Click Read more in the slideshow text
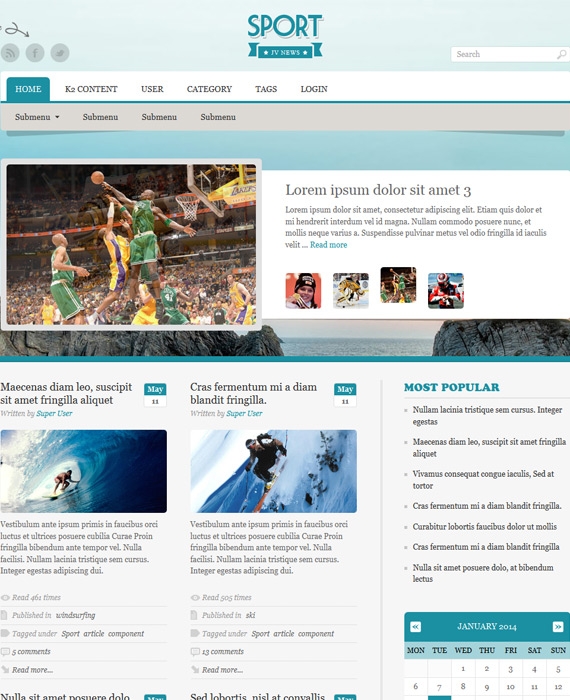This screenshot has width=570, height=700. (329, 245)
